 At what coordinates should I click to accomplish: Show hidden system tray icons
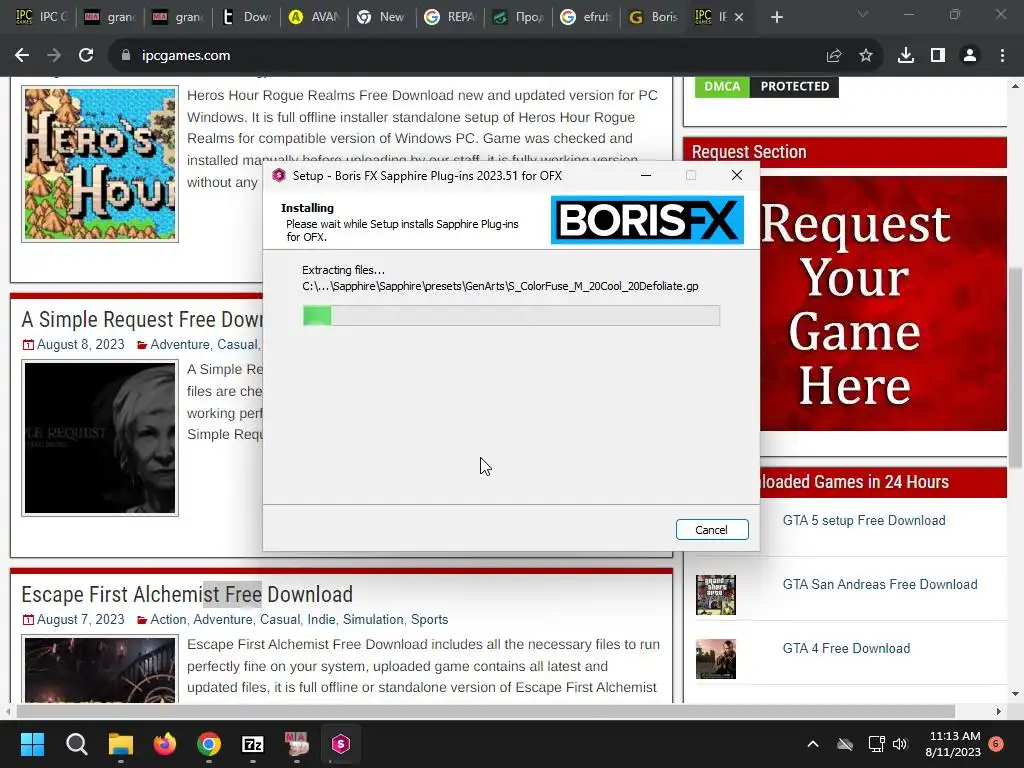[813, 744]
